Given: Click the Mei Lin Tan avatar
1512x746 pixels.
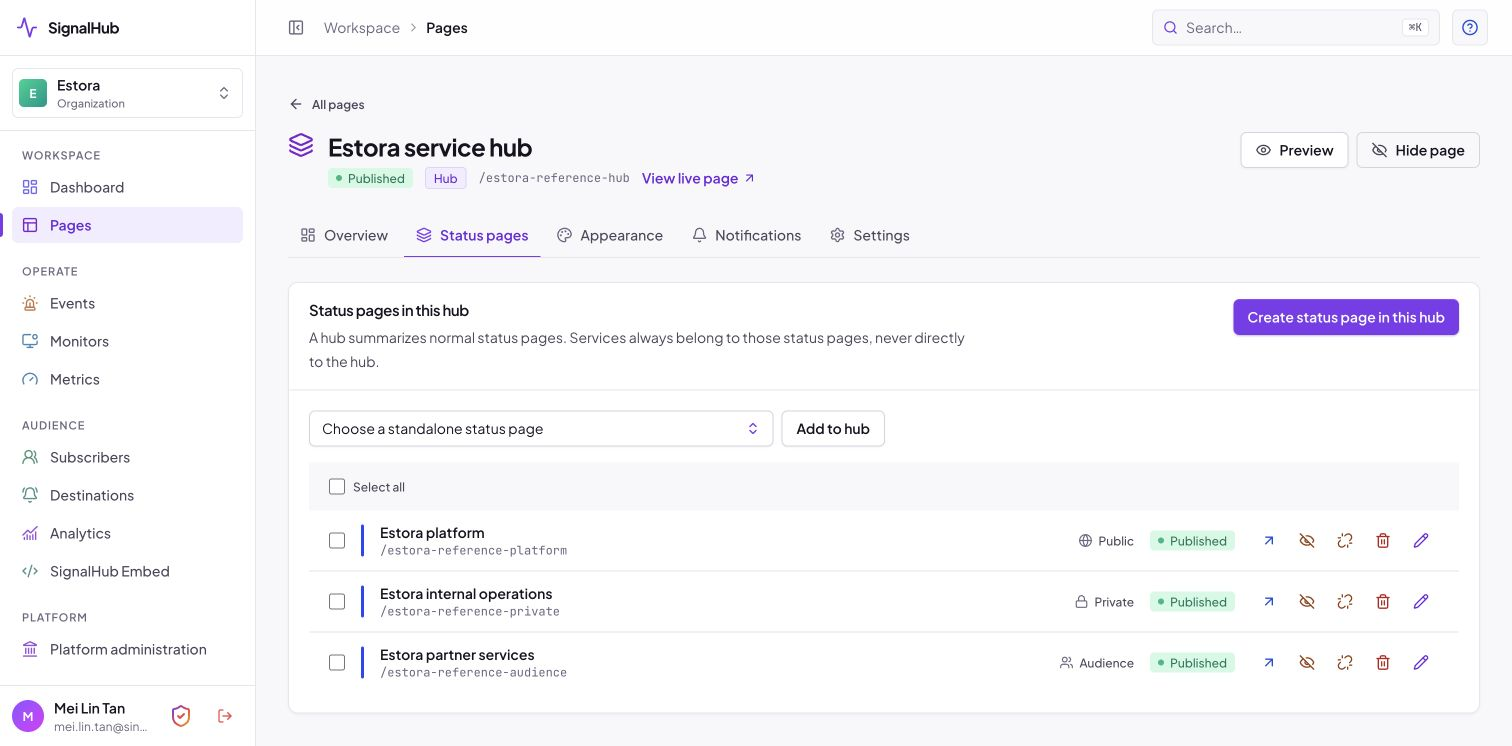Looking at the screenshot, I should point(28,716).
